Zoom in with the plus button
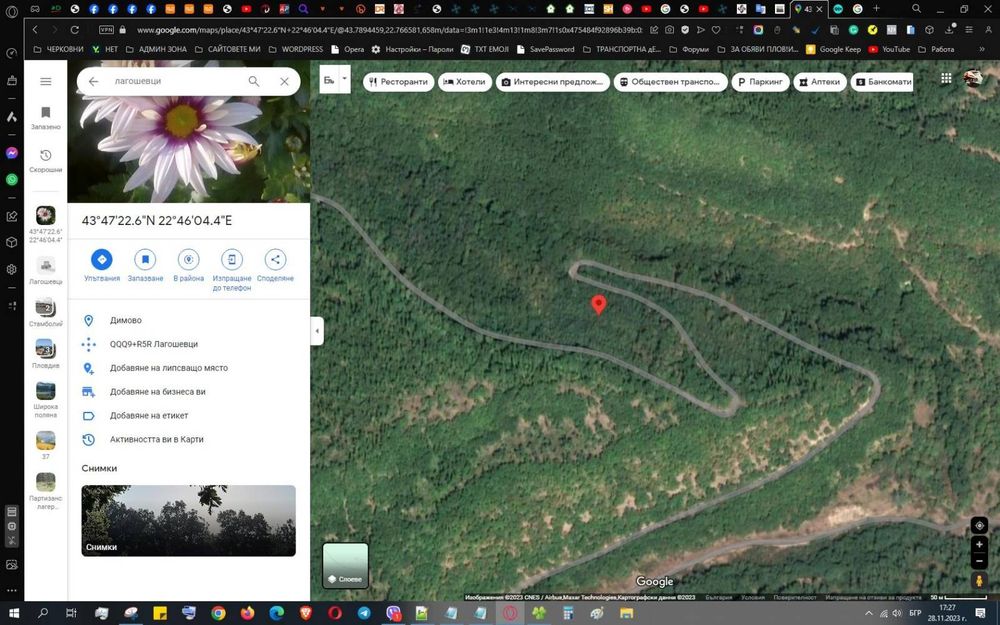Screen dimensions: 1000x625 [x=980, y=545]
